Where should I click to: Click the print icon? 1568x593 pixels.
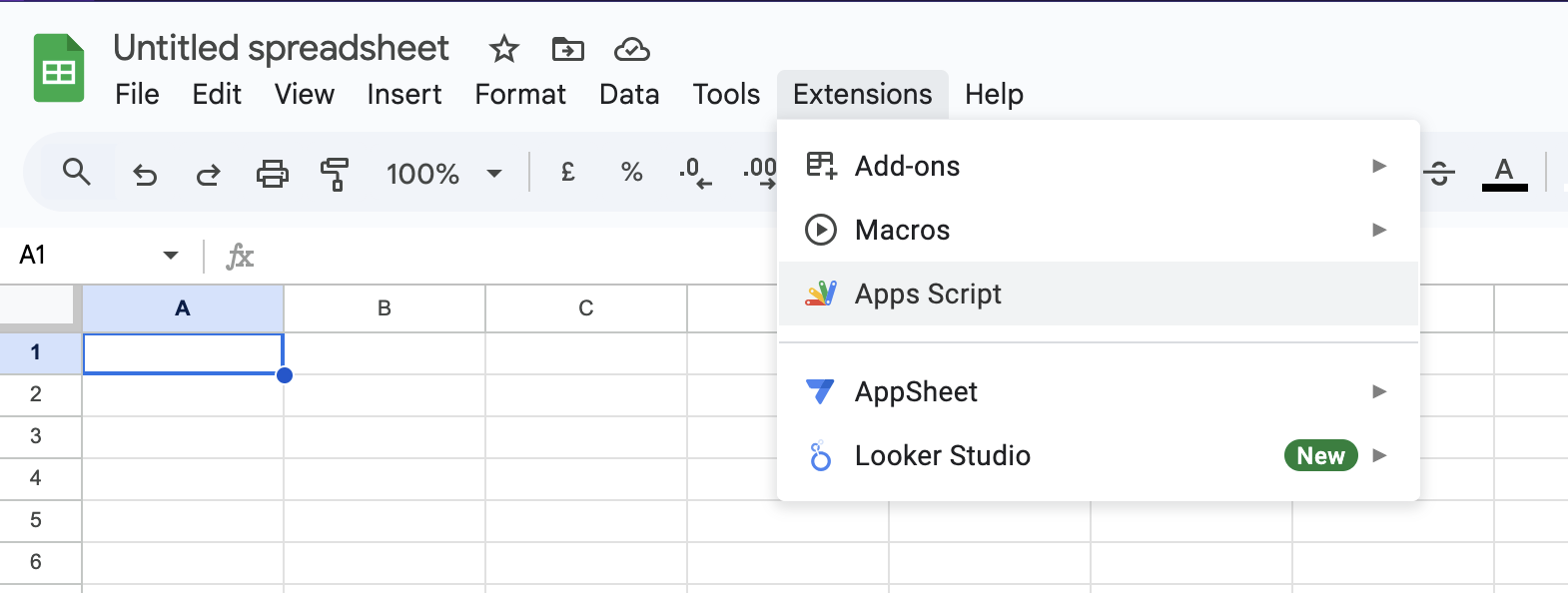point(272,174)
